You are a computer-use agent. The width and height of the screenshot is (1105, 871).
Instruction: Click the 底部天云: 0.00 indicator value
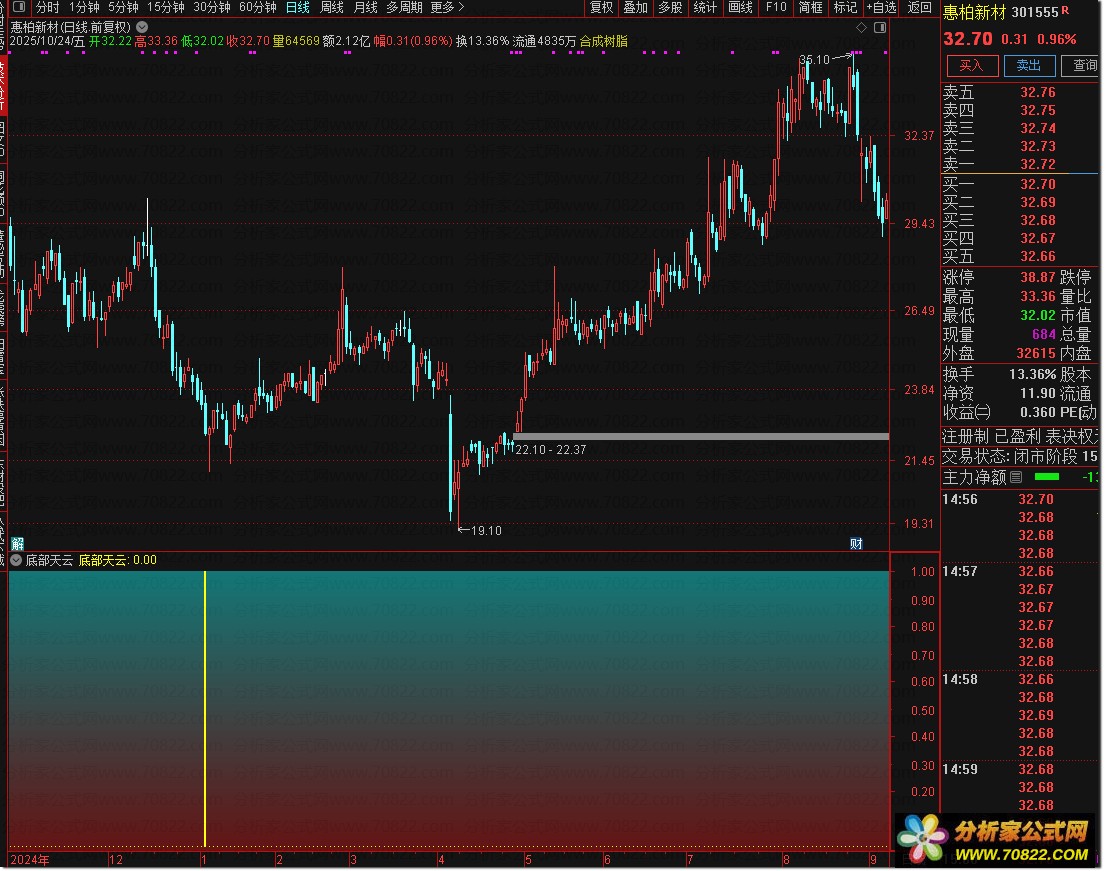(118, 560)
